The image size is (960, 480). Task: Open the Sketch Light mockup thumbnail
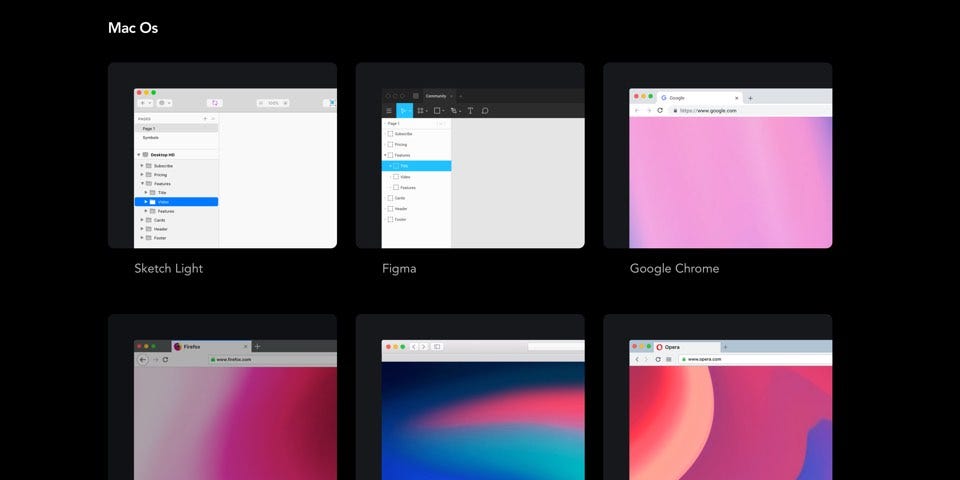coord(222,156)
